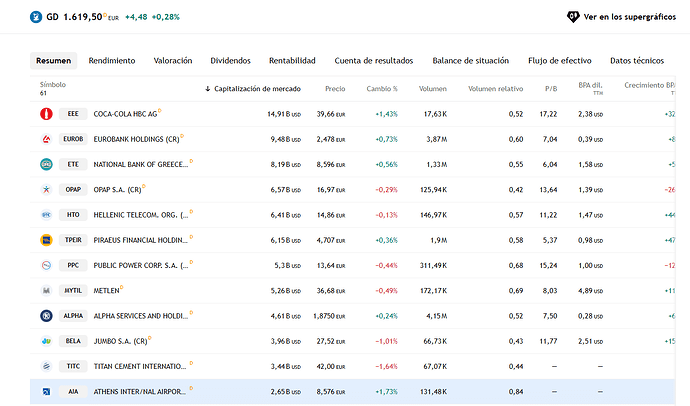The width and height of the screenshot is (690, 406).
Task: Switch to the Dividendos tab
Action: click(230, 61)
